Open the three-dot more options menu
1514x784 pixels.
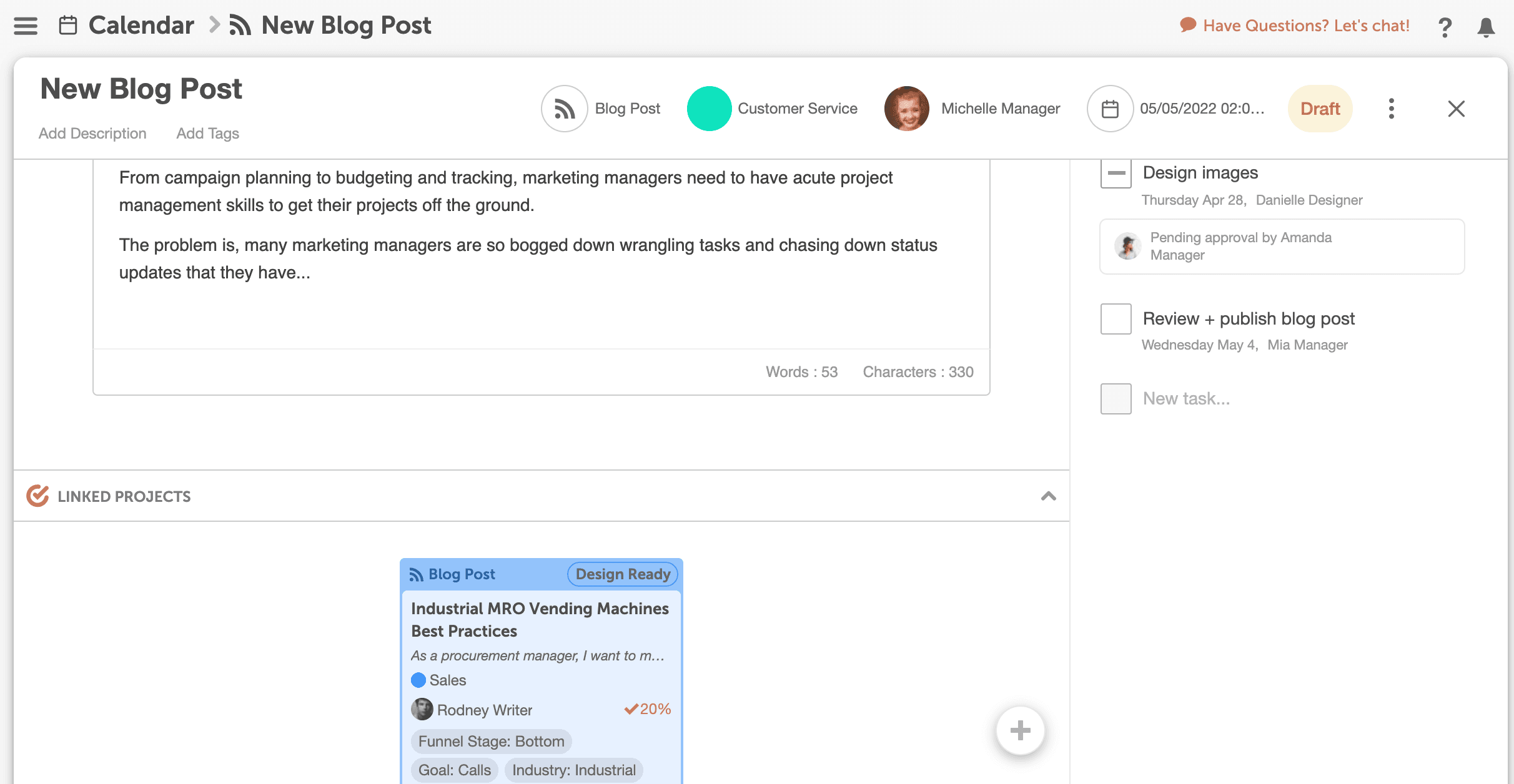[x=1391, y=109]
